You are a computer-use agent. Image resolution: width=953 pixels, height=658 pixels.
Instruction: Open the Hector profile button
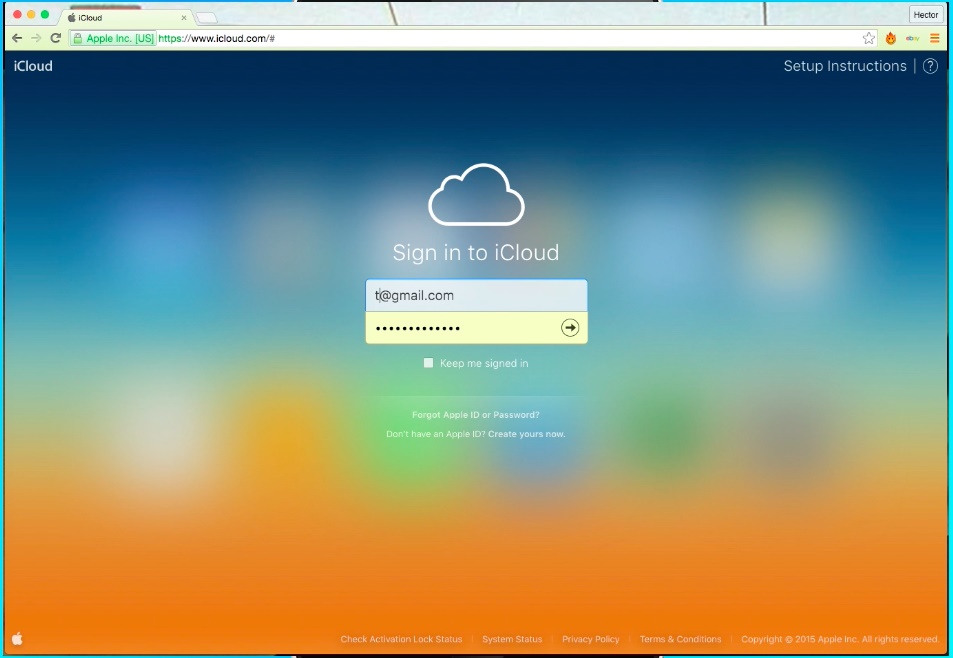(926, 15)
